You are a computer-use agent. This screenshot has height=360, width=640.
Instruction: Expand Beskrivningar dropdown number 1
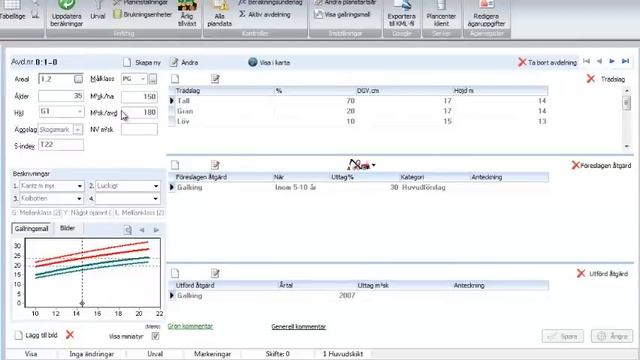coord(80,186)
